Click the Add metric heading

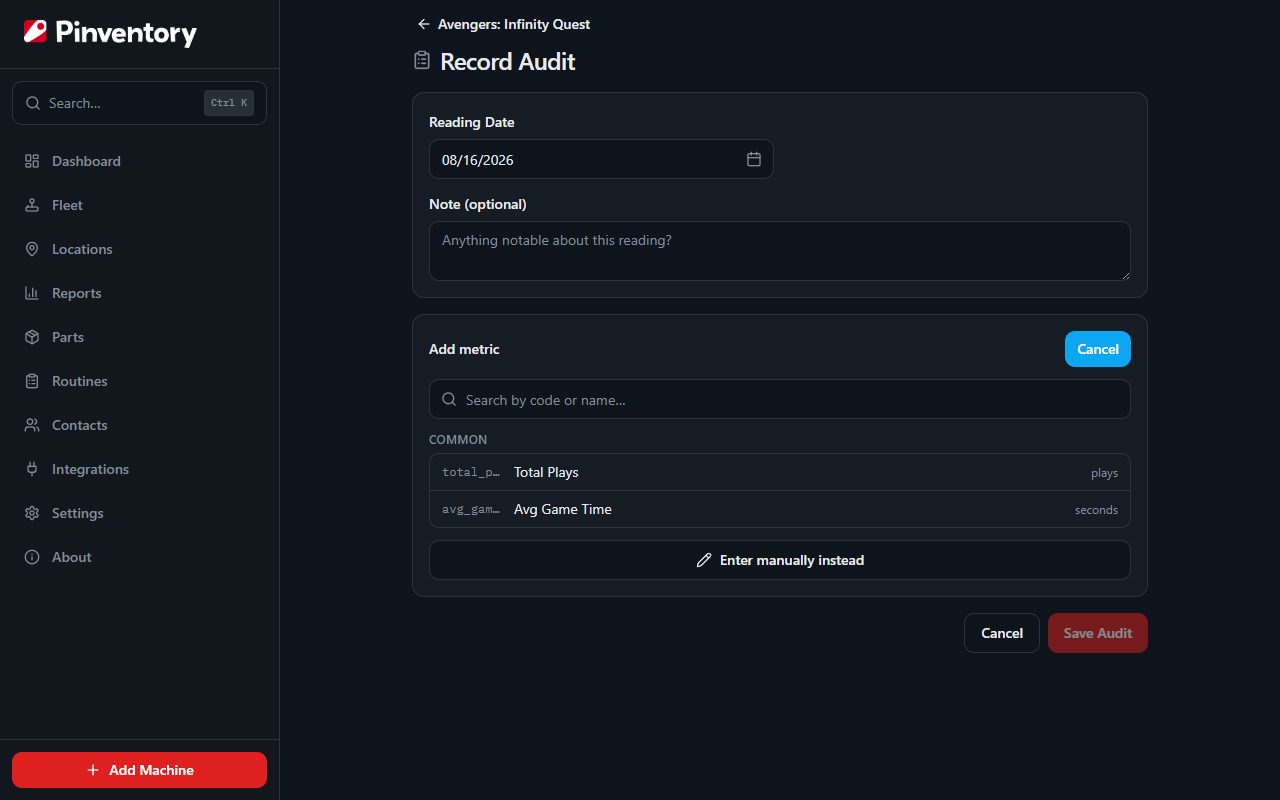(x=464, y=349)
